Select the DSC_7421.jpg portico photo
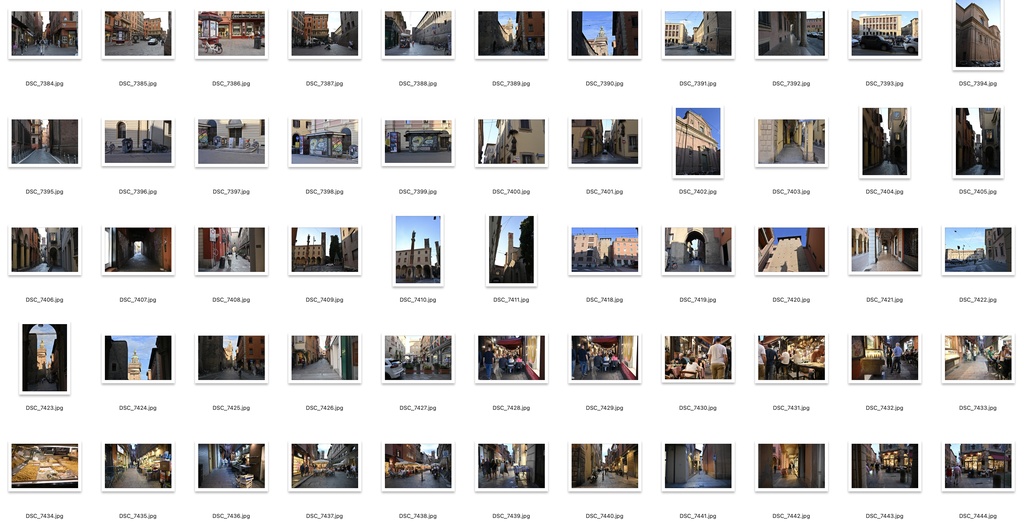 click(885, 250)
